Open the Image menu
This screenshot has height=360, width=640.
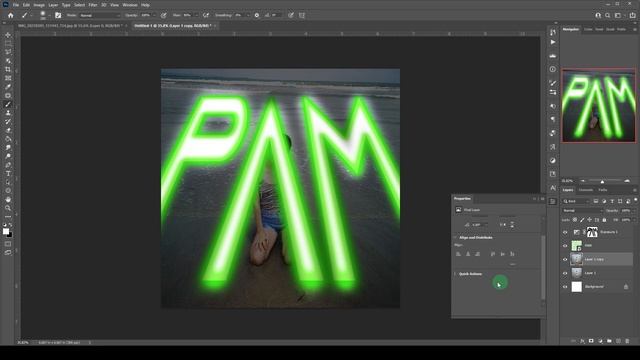click(x=39, y=5)
